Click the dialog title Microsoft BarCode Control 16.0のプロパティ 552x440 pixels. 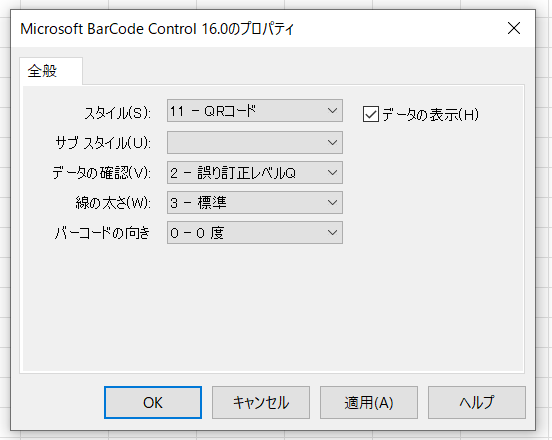[157, 29]
